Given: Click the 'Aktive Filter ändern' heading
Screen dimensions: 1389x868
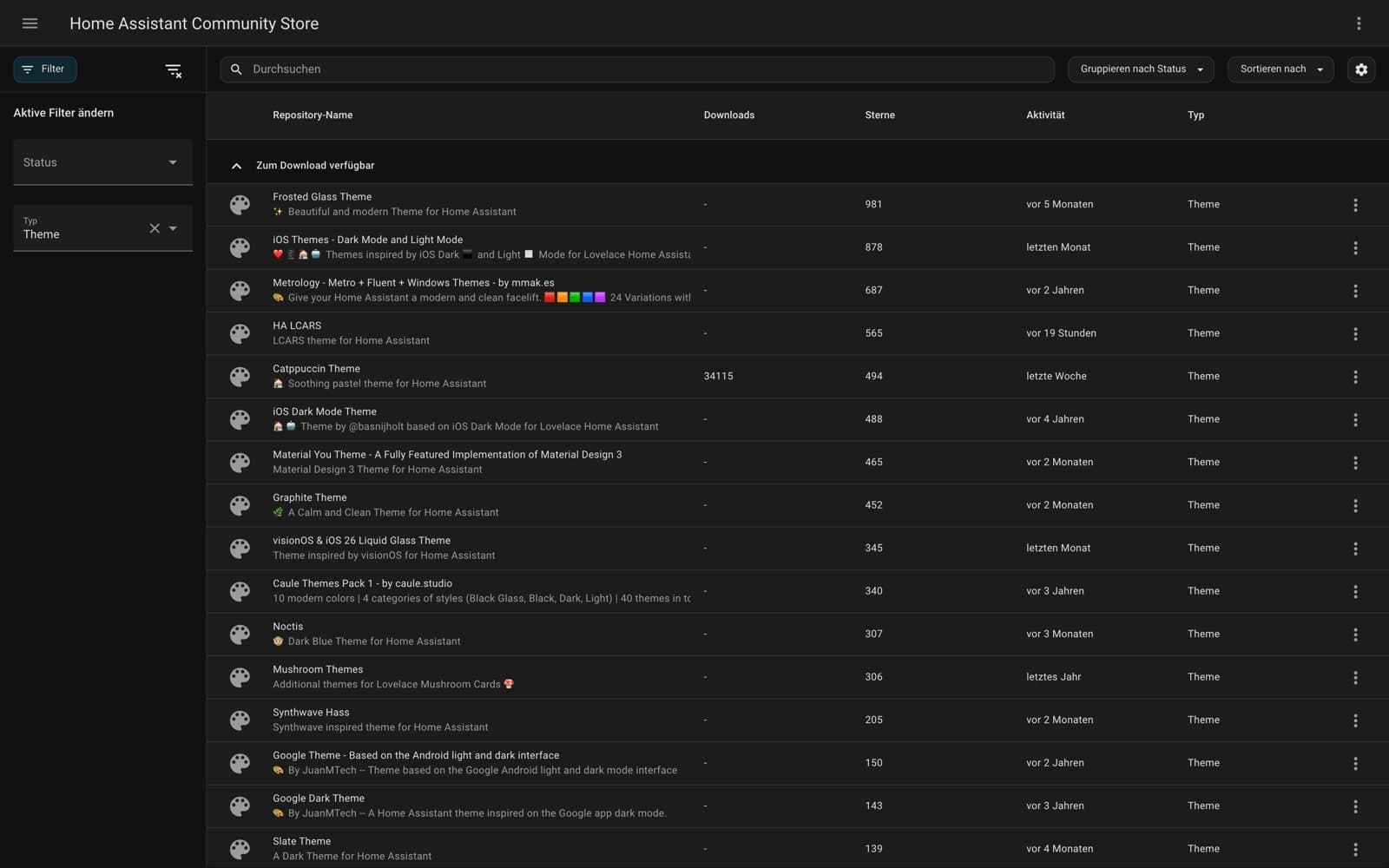Looking at the screenshot, I should click(x=63, y=113).
